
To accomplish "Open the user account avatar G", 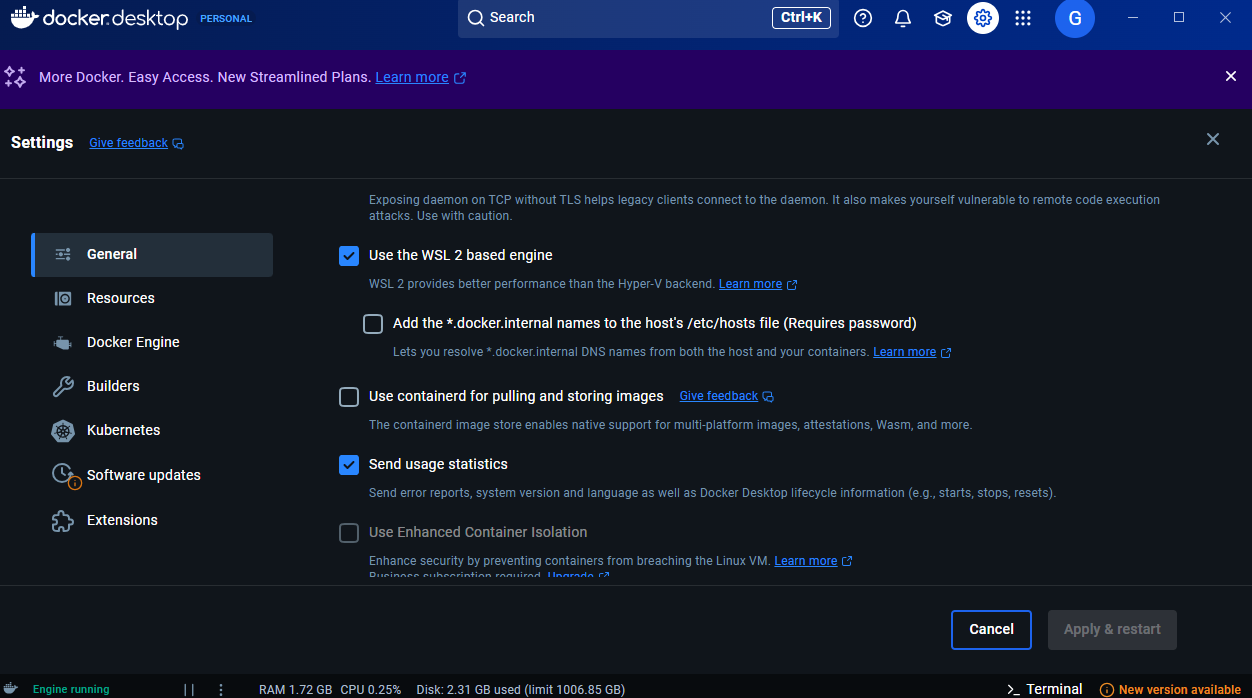I will pyautogui.click(x=1075, y=18).
